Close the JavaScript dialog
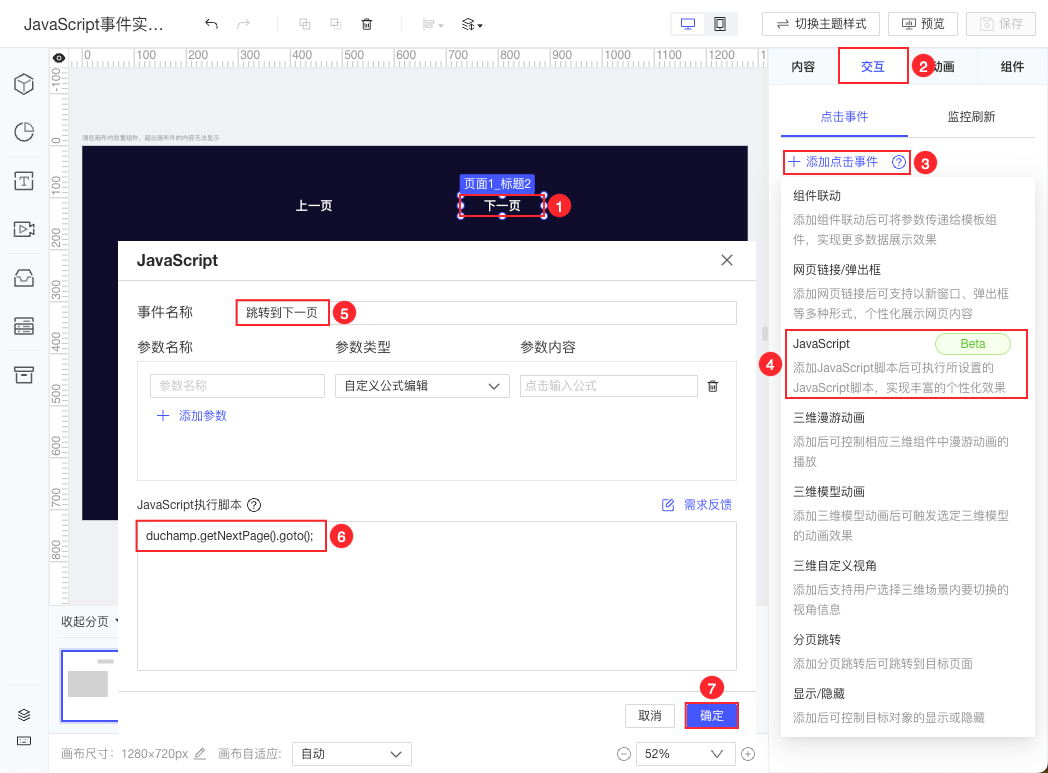Image resolution: width=1048 pixels, height=773 pixels. (x=727, y=260)
